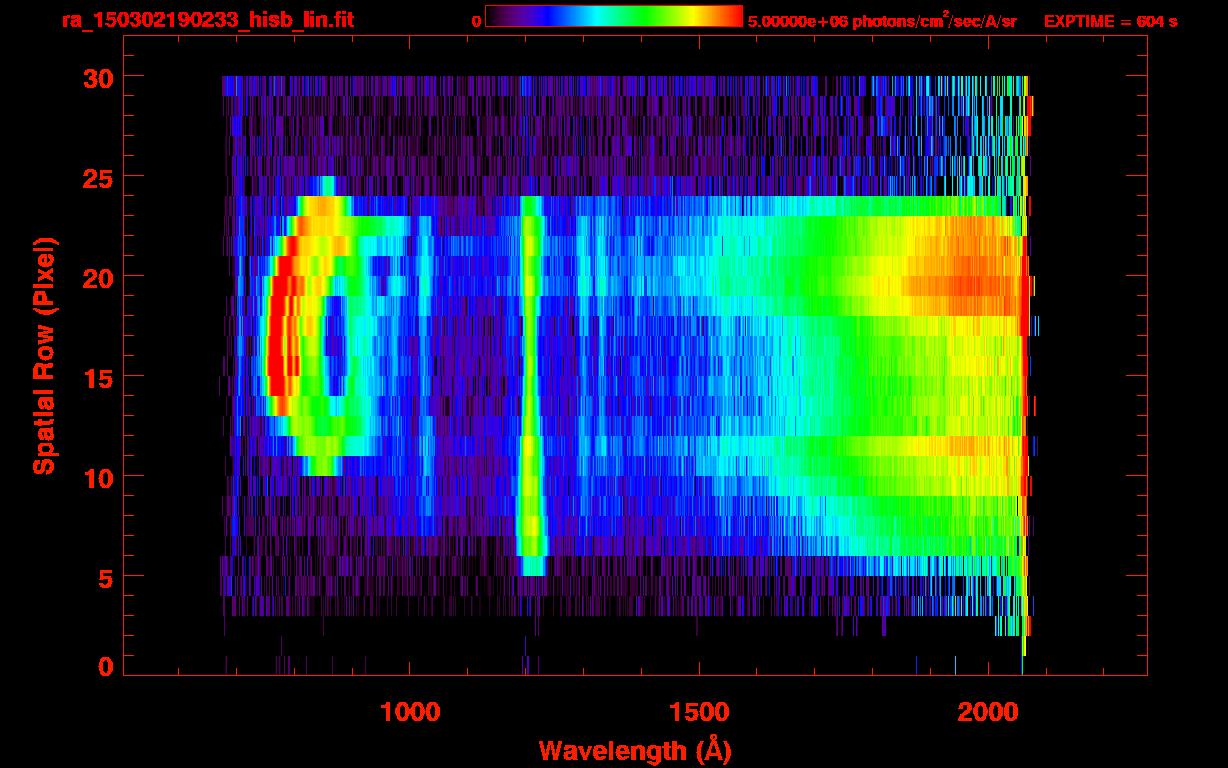The width and height of the screenshot is (1228, 768).
Task: Click the x-axis tick label 1000
Action: point(411,712)
